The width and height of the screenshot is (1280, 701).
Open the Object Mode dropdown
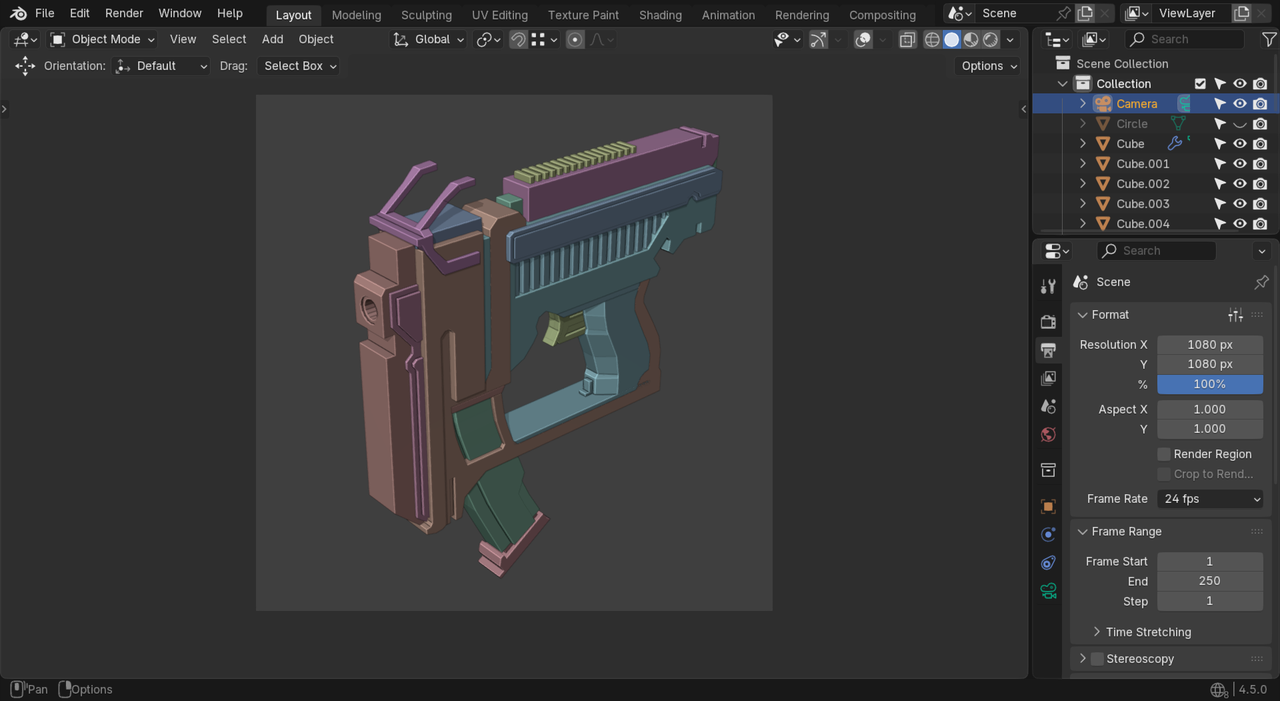click(x=103, y=39)
